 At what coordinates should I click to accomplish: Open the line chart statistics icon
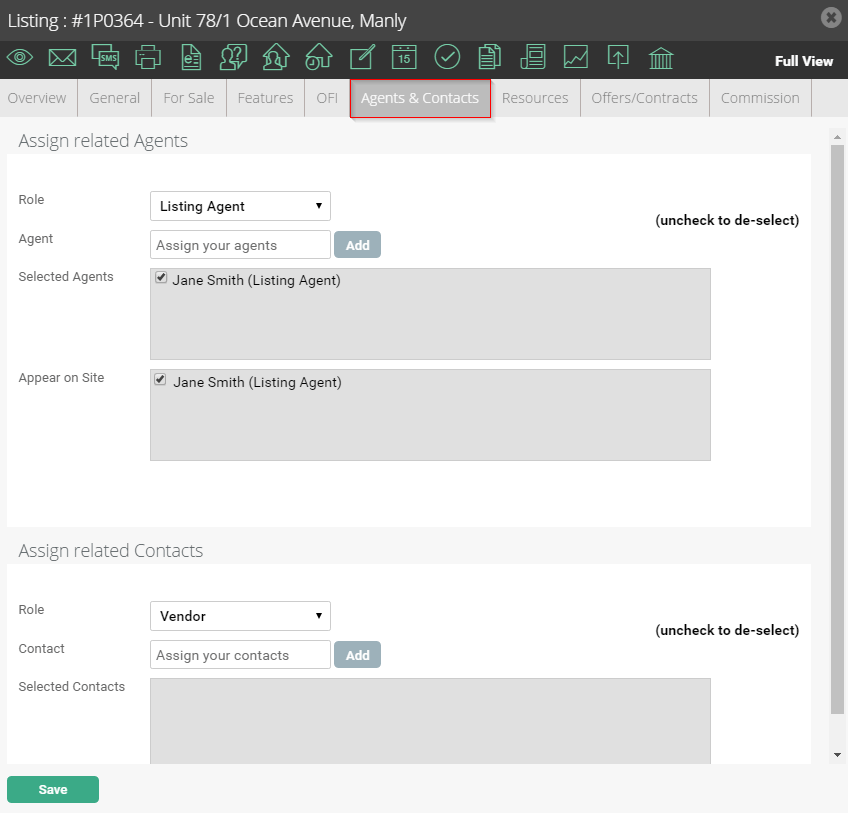[575, 57]
